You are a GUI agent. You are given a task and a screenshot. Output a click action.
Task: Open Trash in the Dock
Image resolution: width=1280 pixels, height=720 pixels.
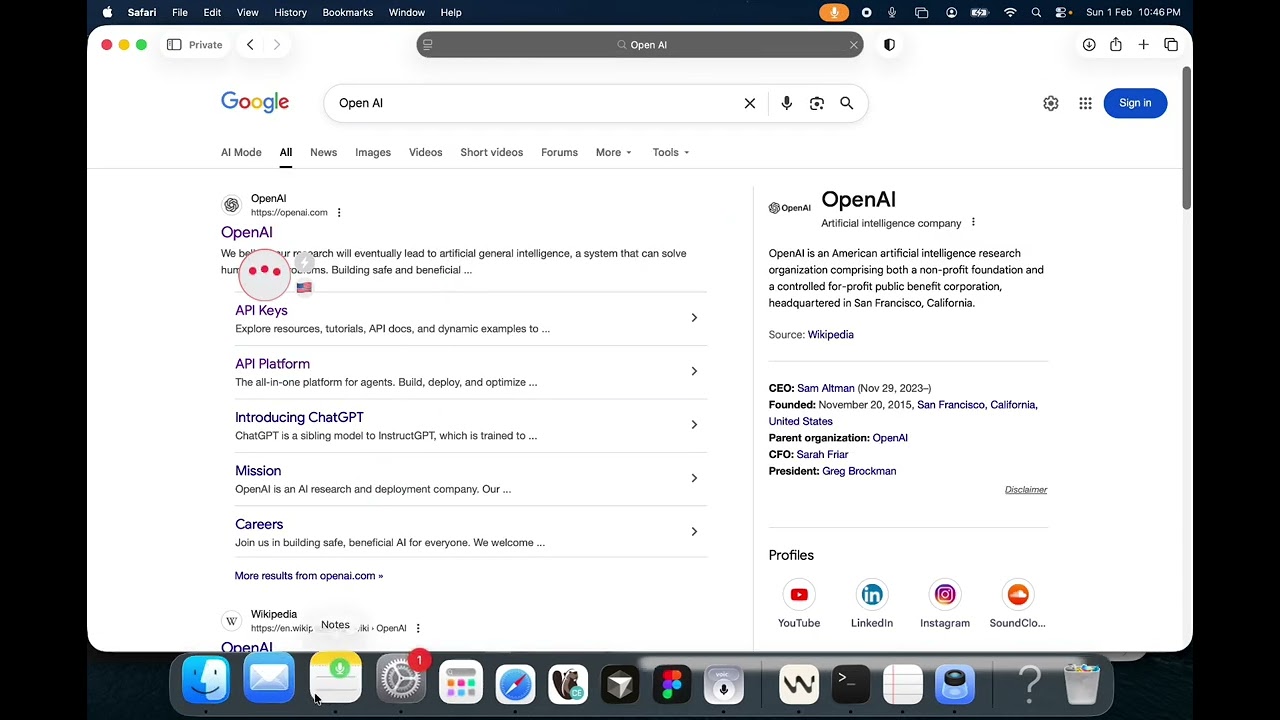point(1082,684)
